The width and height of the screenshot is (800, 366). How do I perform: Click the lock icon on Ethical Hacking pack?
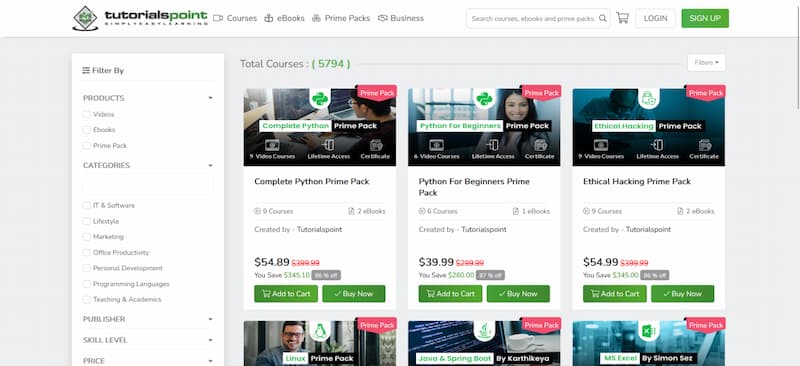click(x=648, y=98)
